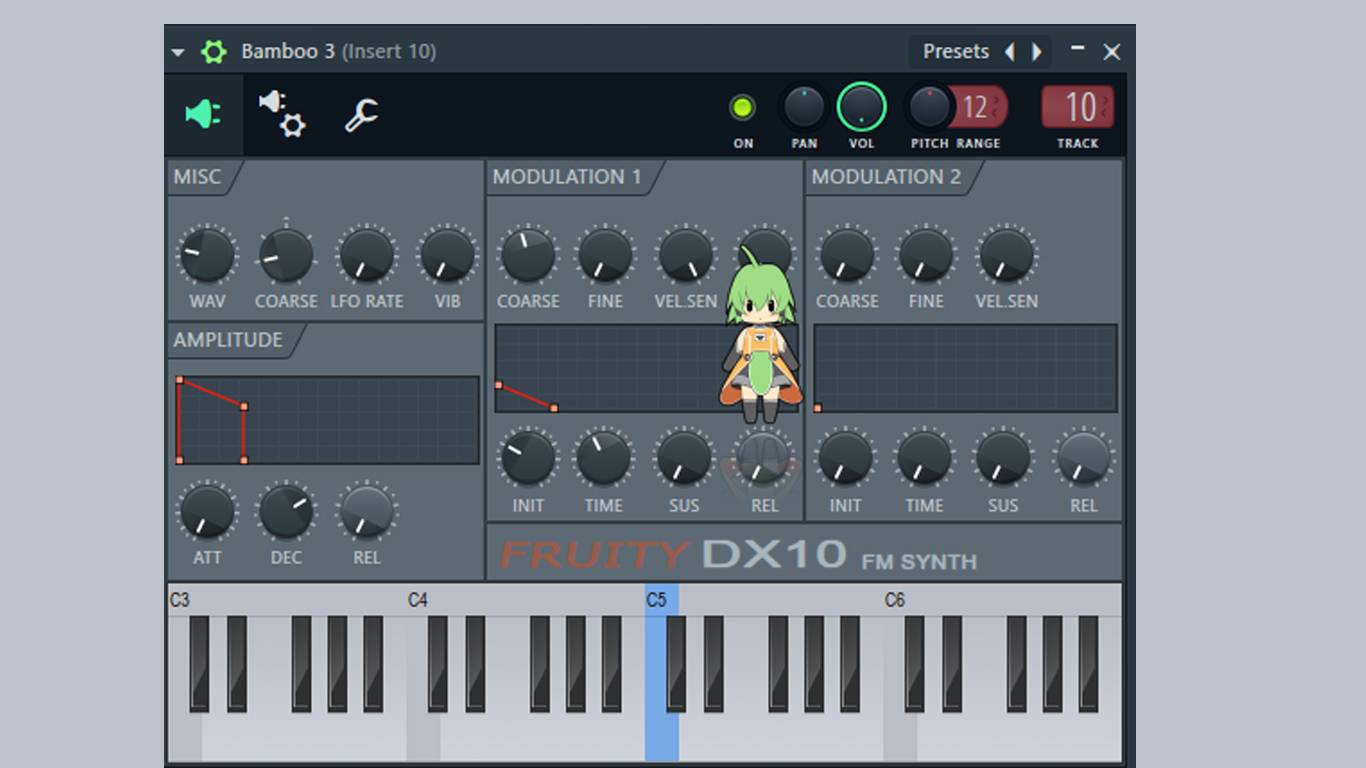Click the WAV knob in MISC
This screenshot has height=768, width=1366.
(207, 255)
